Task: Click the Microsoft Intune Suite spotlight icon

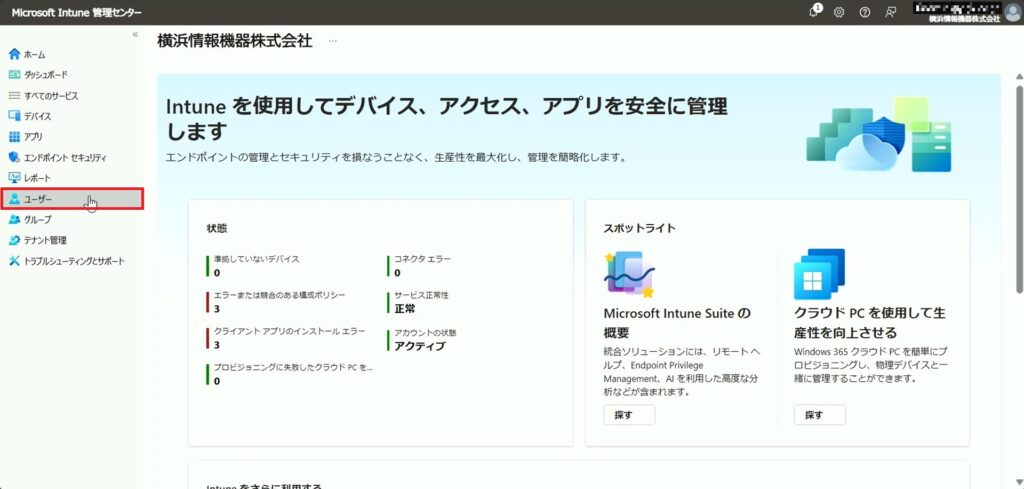Action: (x=630, y=274)
